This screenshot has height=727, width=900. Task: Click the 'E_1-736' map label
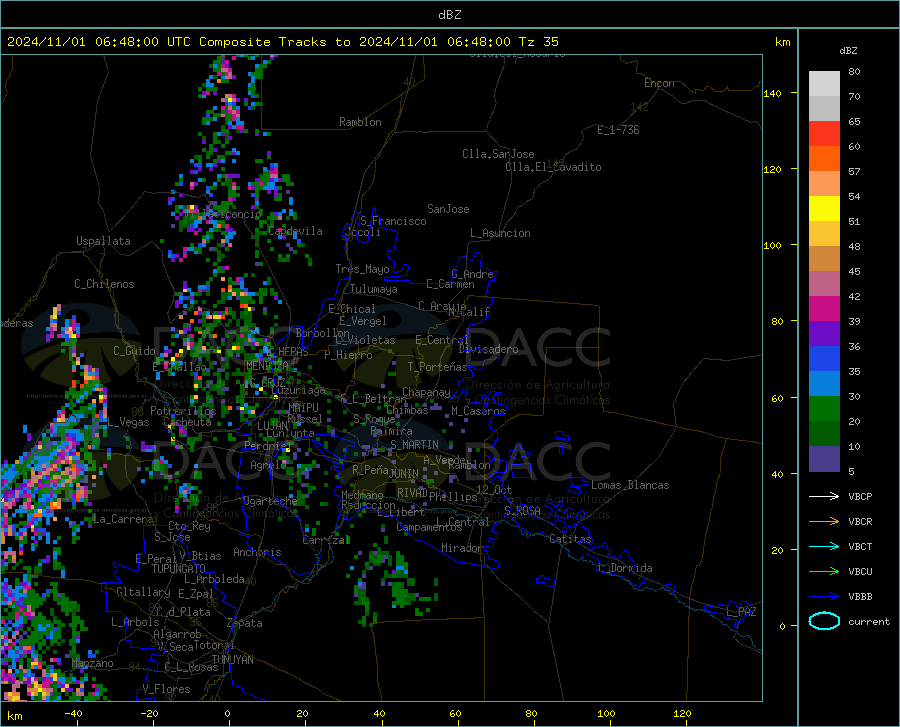pyautogui.click(x=618, y=130)
